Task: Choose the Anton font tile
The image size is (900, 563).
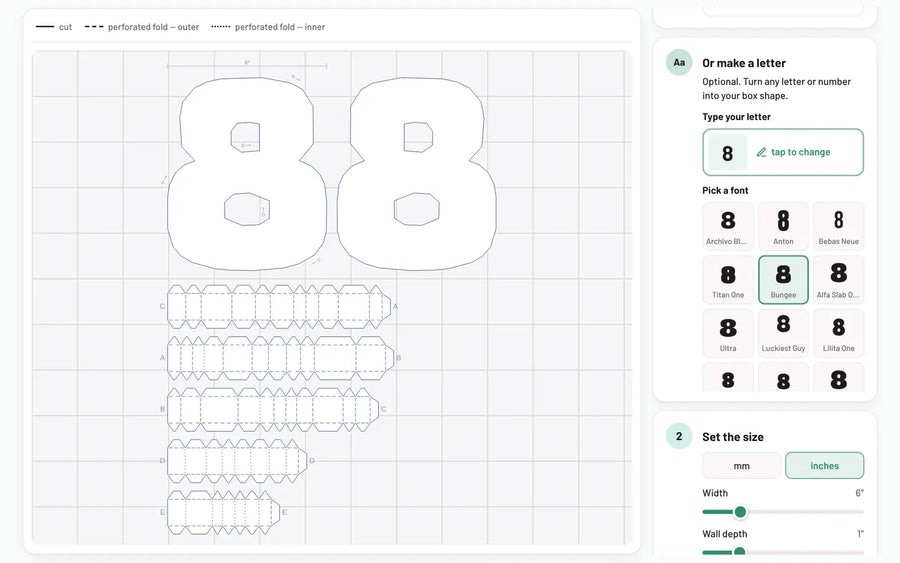Action: [x=783, y=226]
